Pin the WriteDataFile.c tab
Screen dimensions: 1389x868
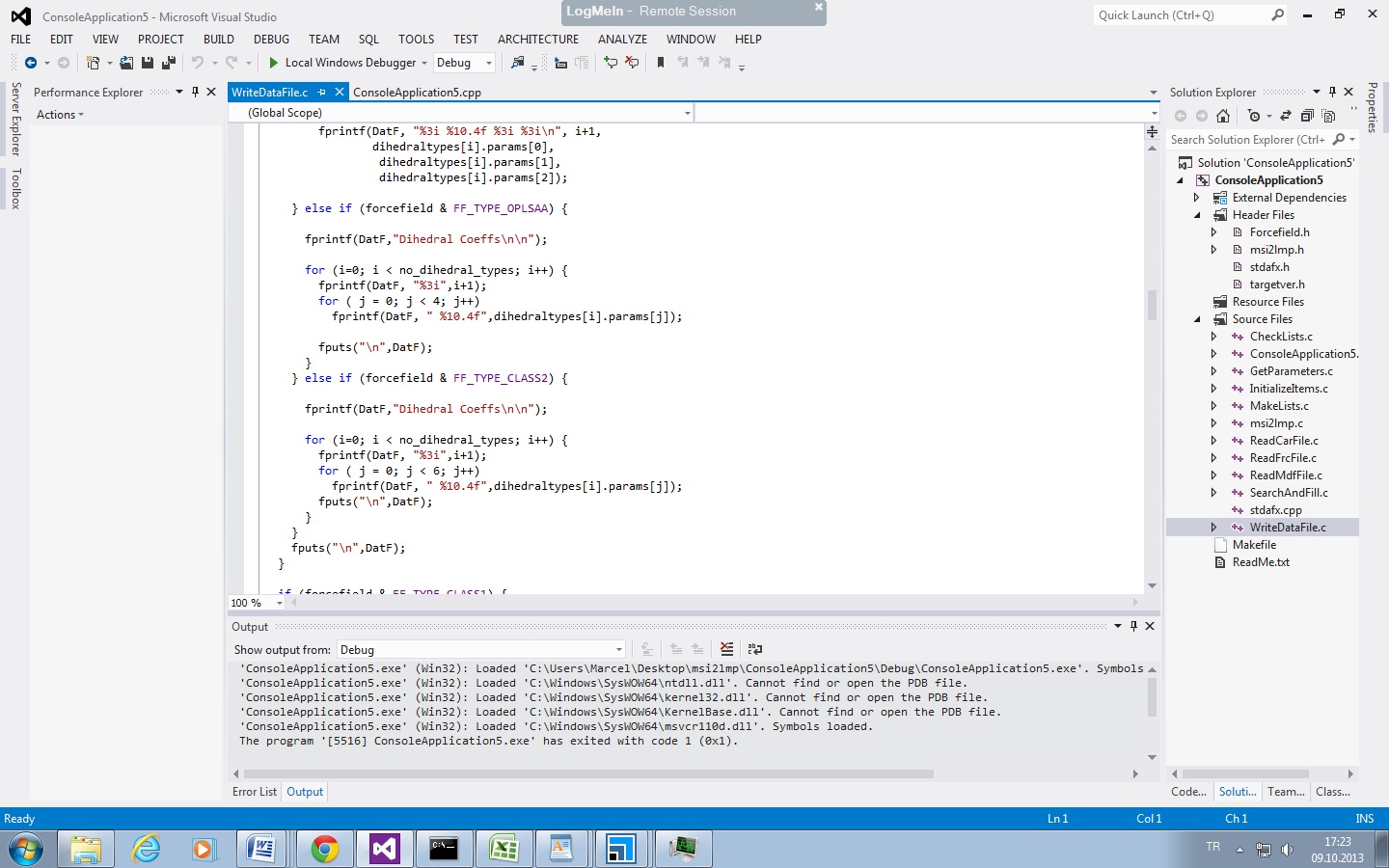click(322, 93)
